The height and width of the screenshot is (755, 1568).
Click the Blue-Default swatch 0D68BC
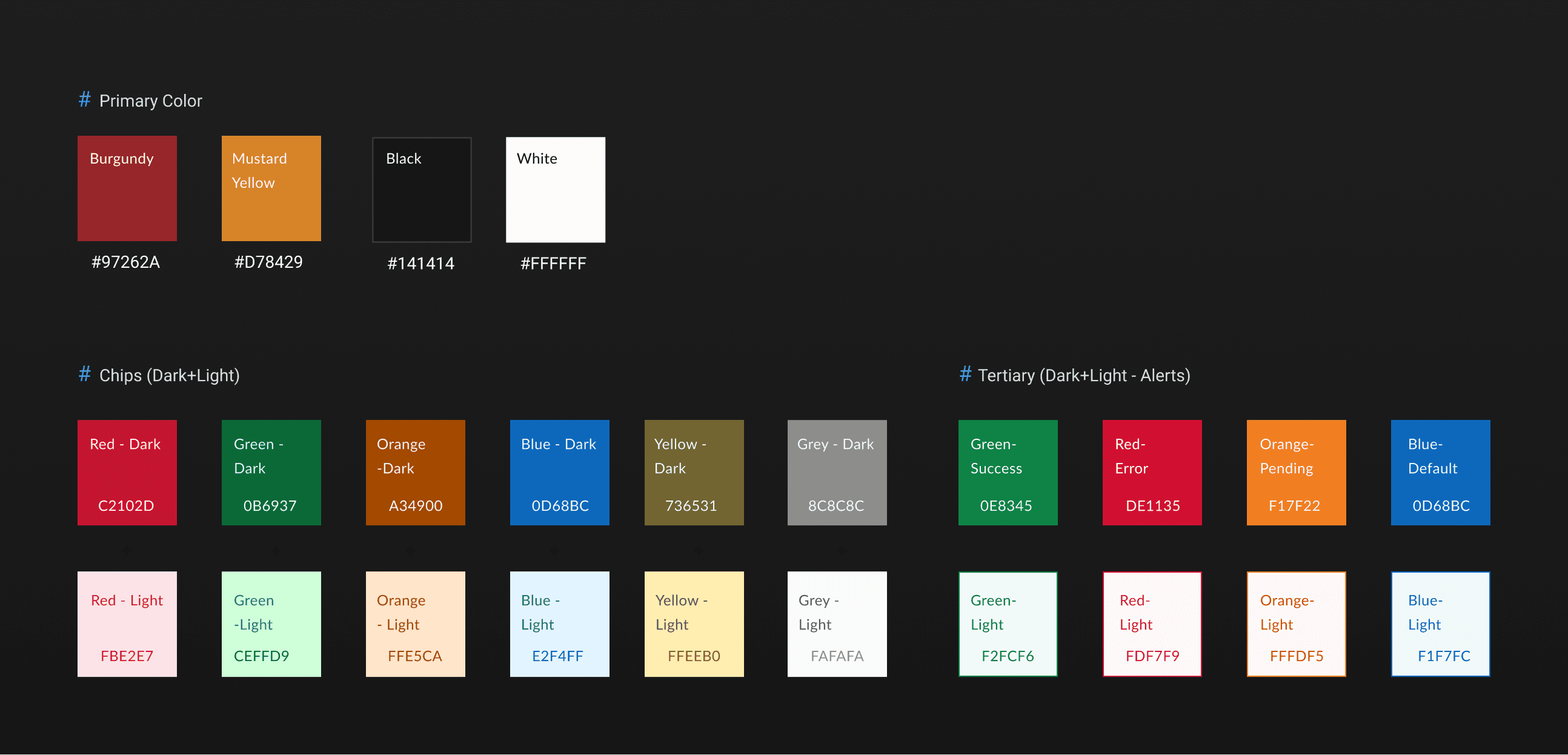(x=1440, y=472)
